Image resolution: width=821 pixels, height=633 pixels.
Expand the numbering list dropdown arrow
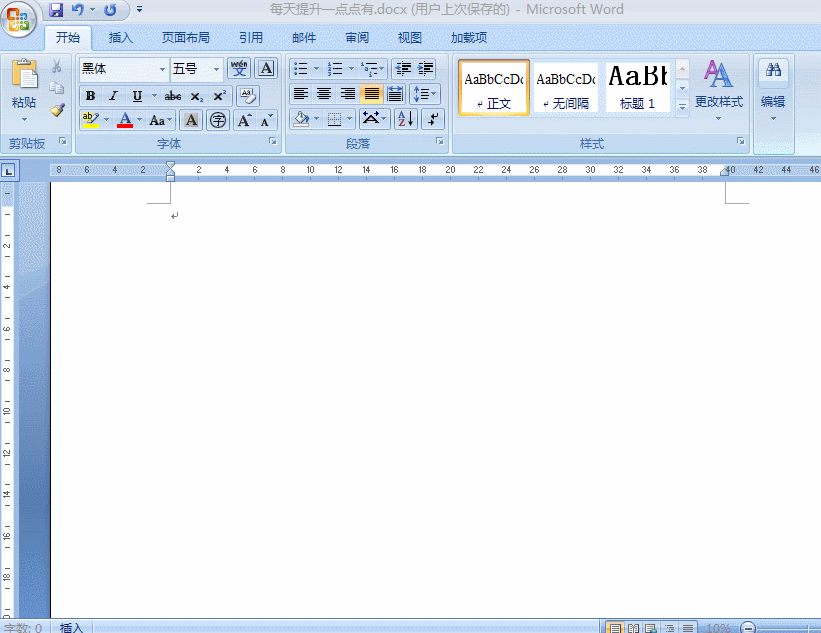(x=351, y=69)
